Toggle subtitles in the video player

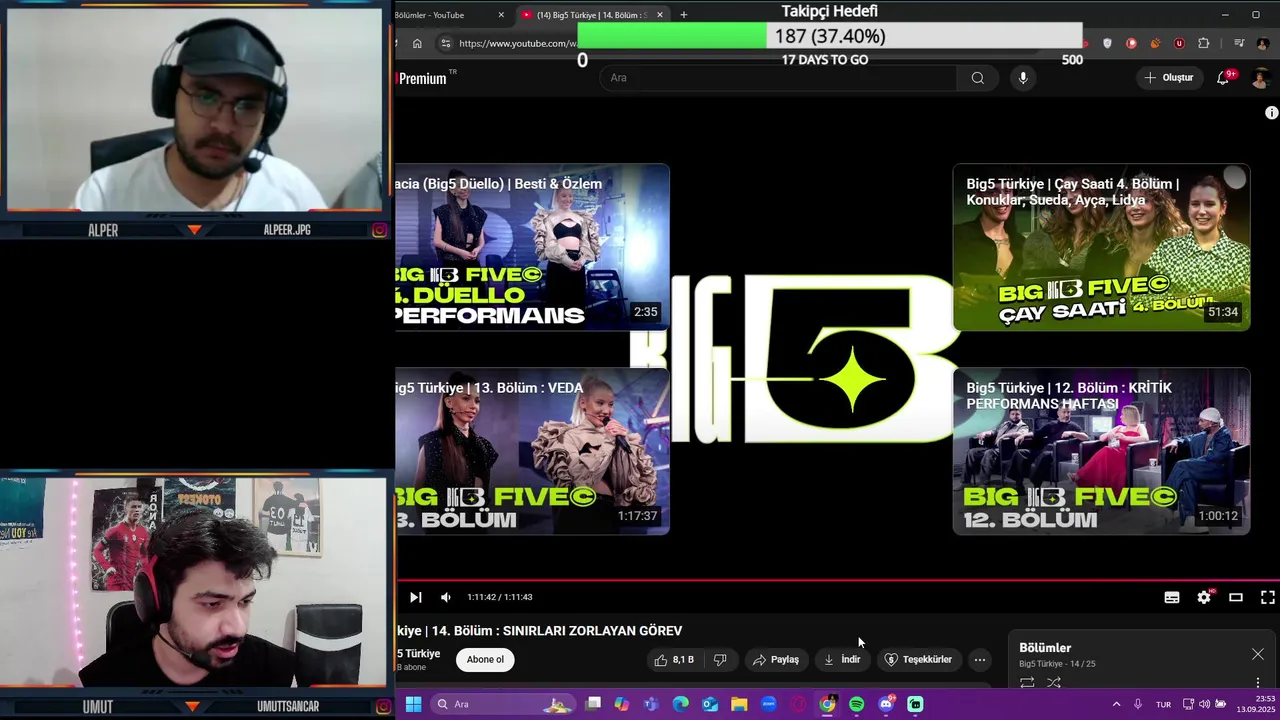(1172, 597)
